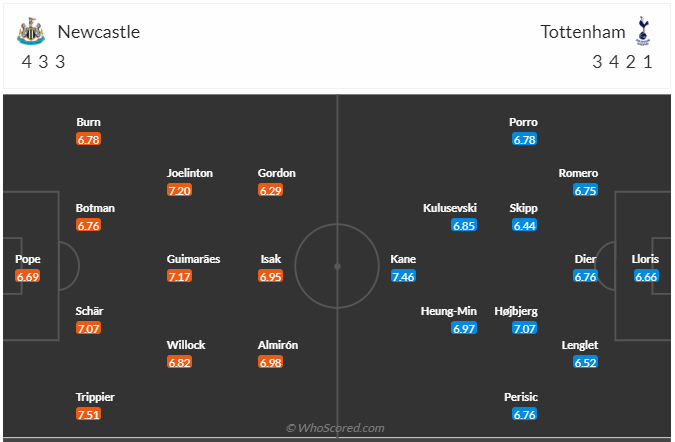Image resolution: width=675 pixels, height=442 pixels.
Task: Select Joelinton's 7.20 rating badge
Action: (180, 190)
